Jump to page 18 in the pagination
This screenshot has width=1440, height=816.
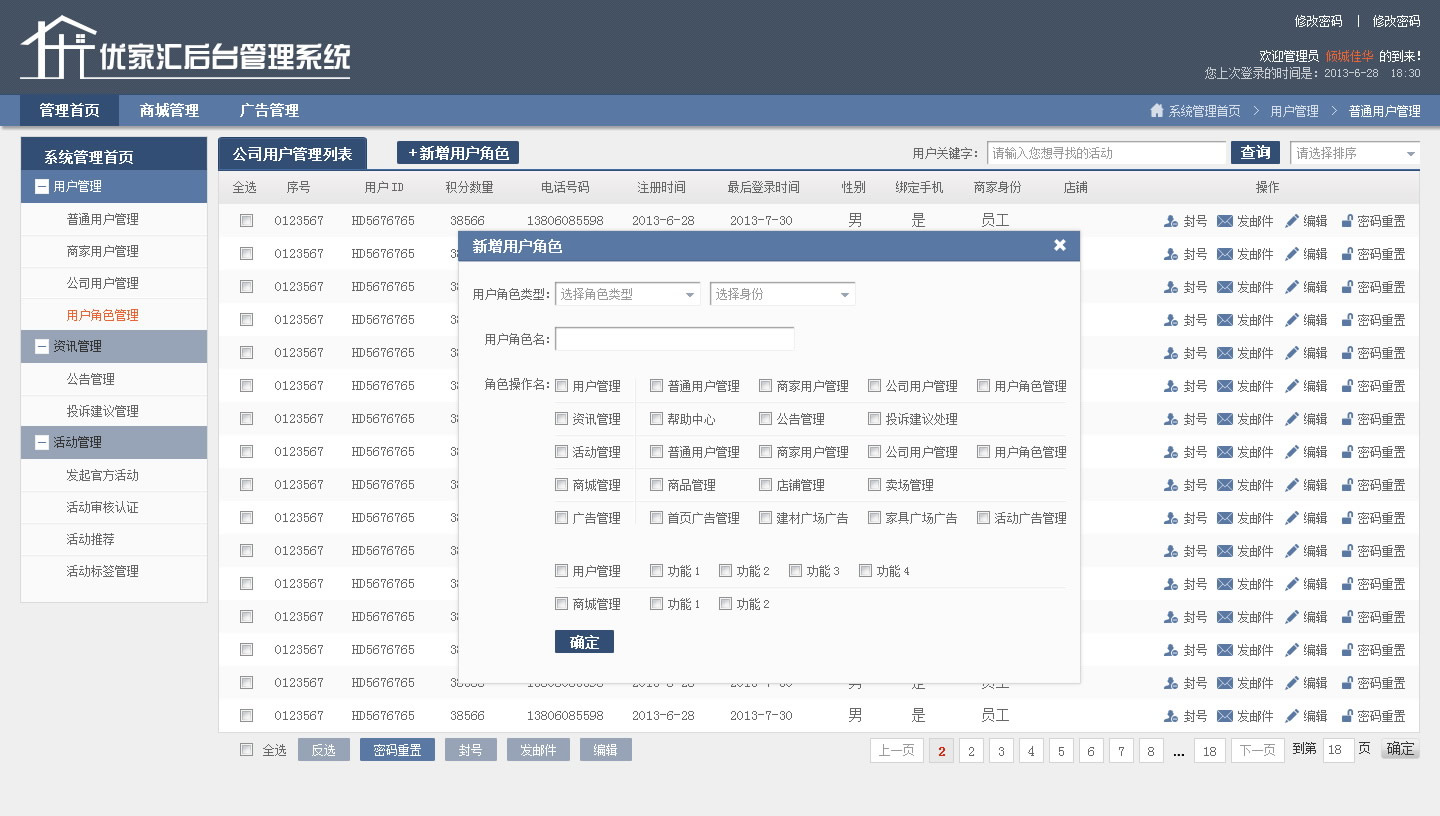(1209, 751)
